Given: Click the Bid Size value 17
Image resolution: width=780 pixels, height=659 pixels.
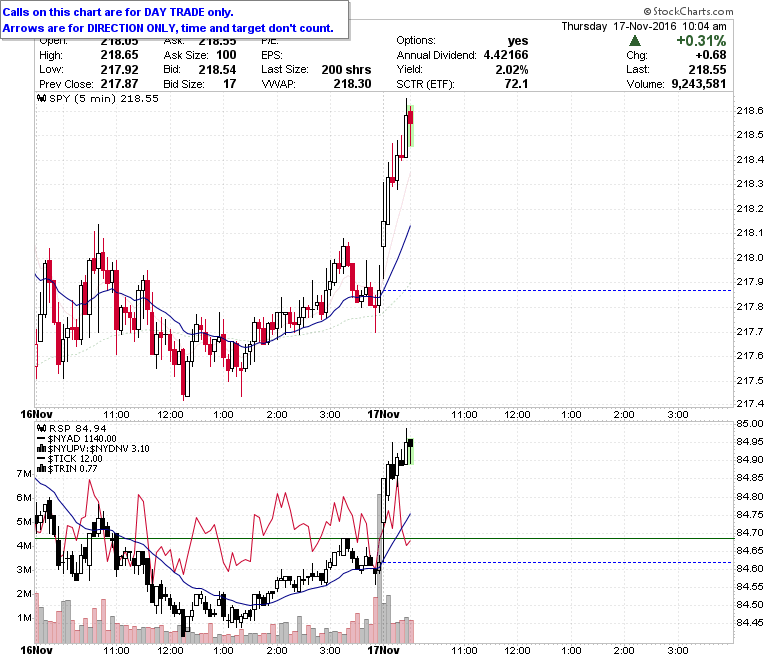Looking at the screenshot, I should (229, 84).
